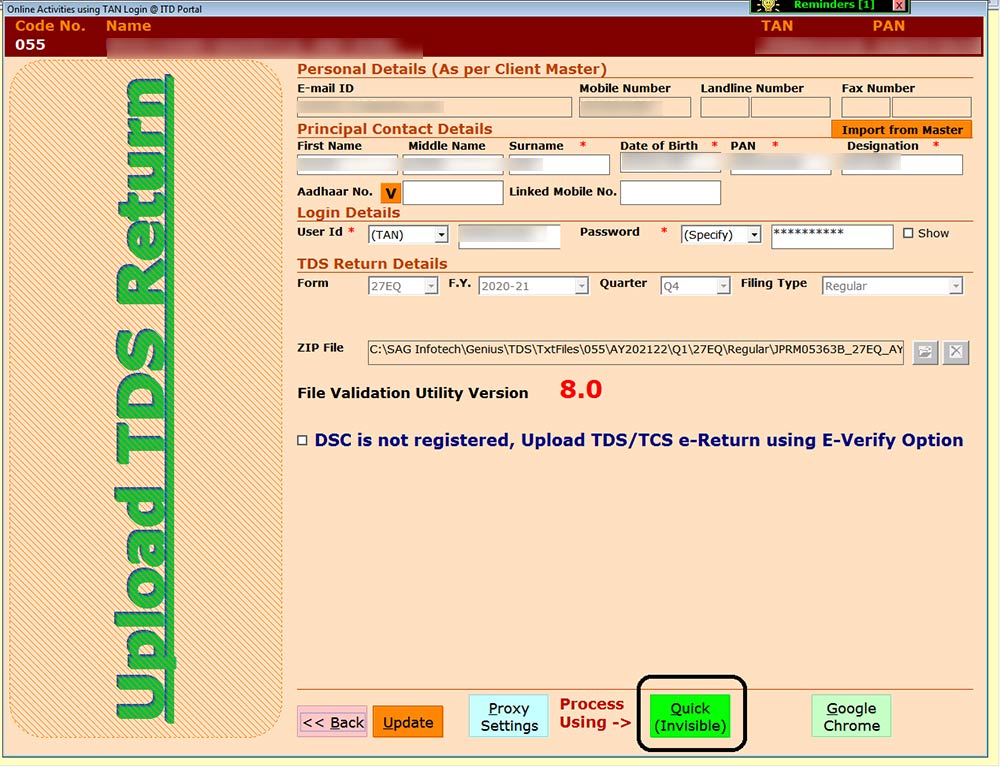Open the Form 27EQ dropdown
Viewport: 1000px width, 767px height.
[431, 287]
